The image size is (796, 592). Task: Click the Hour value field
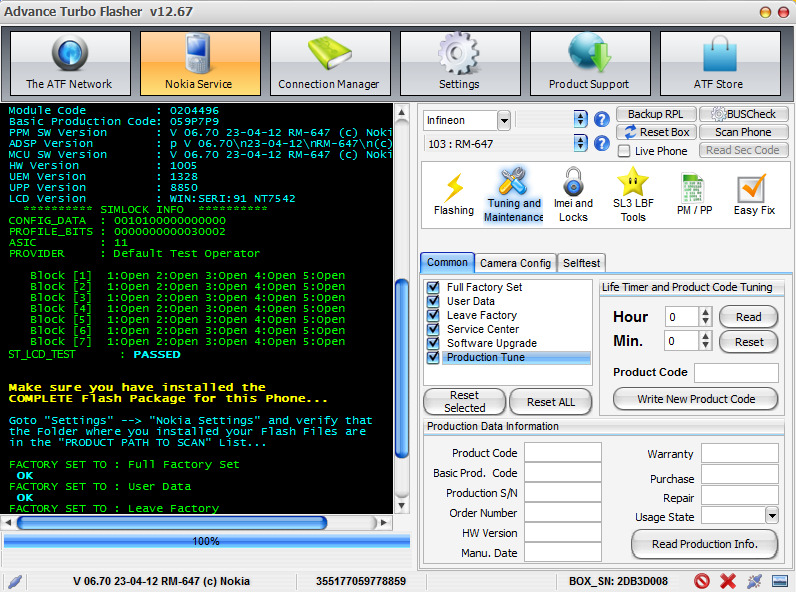[682, 317]
